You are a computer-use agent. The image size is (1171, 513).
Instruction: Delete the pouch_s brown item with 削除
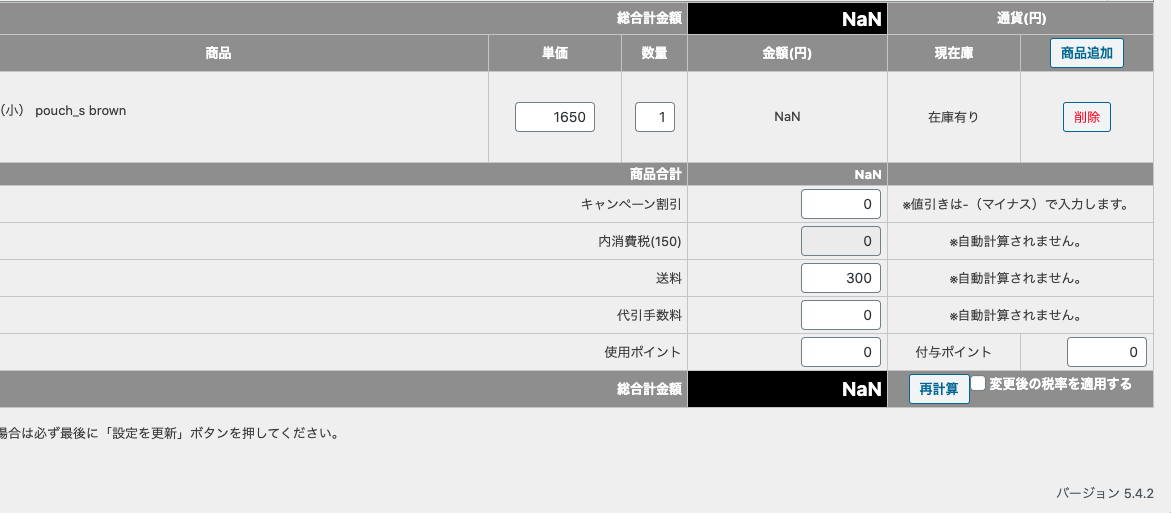(x=1087, y=117)
